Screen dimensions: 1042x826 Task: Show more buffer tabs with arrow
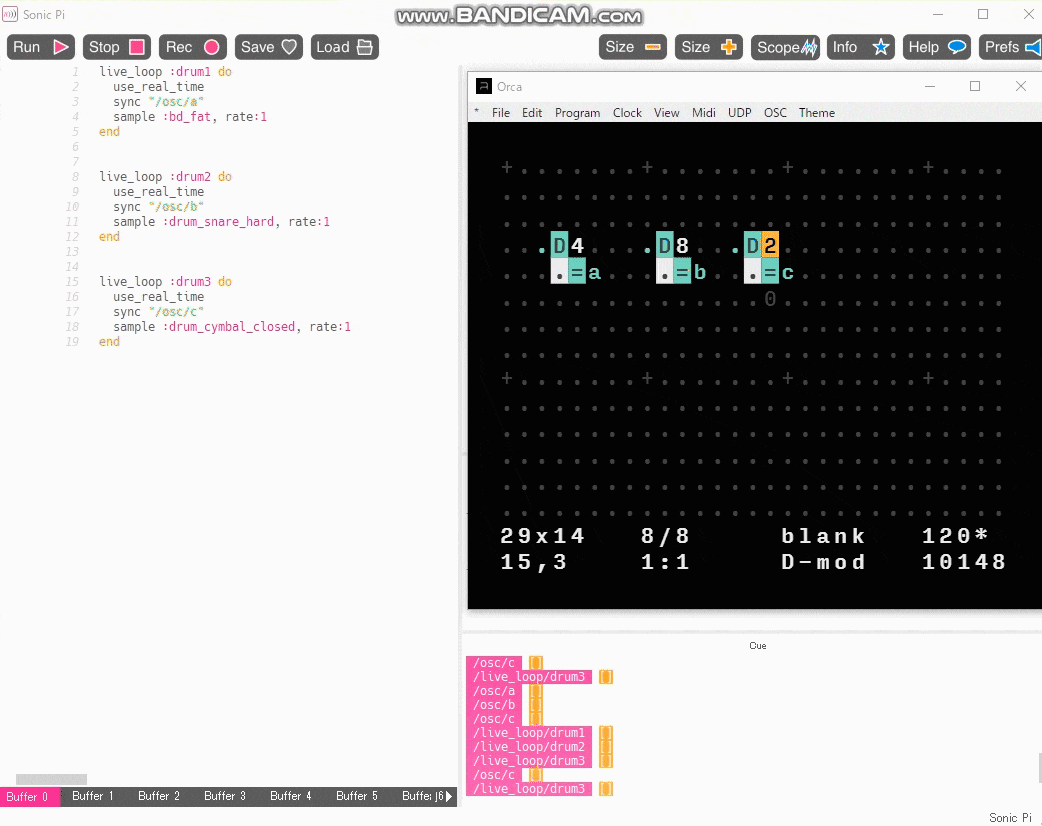click(x=450, y=796)
